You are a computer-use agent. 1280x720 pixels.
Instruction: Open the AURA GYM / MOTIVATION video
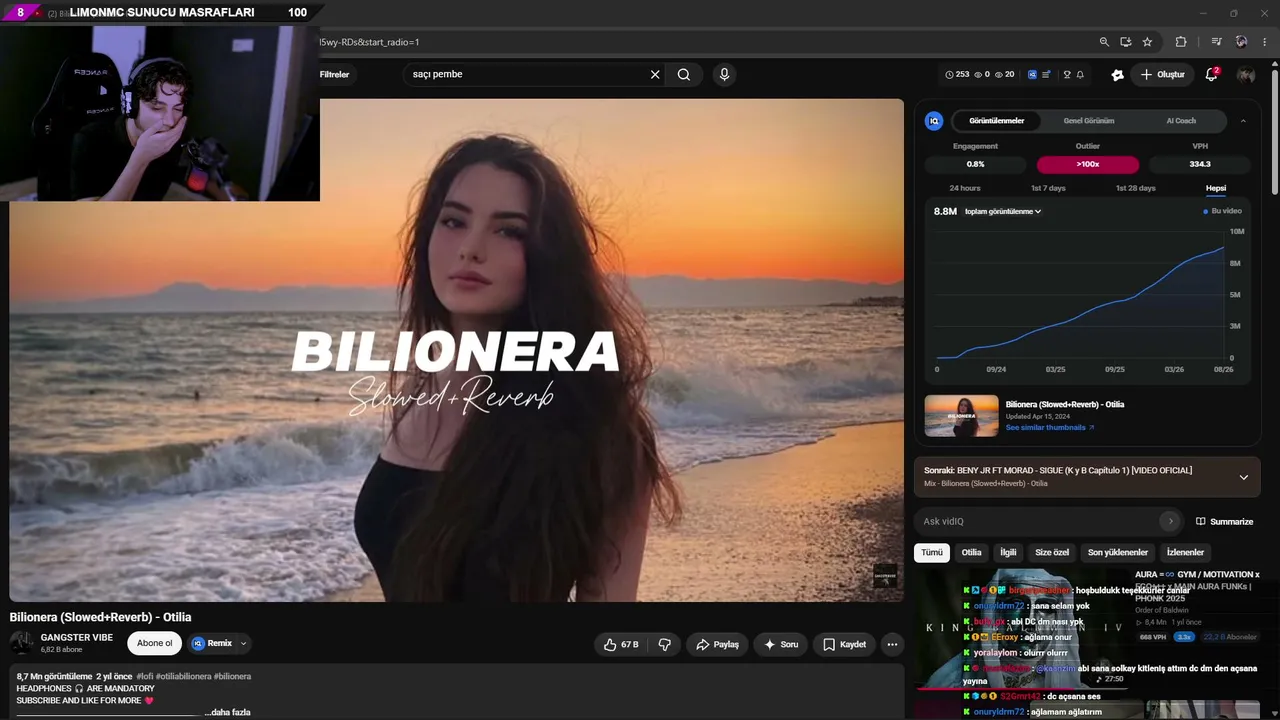tap(1197, 586)
